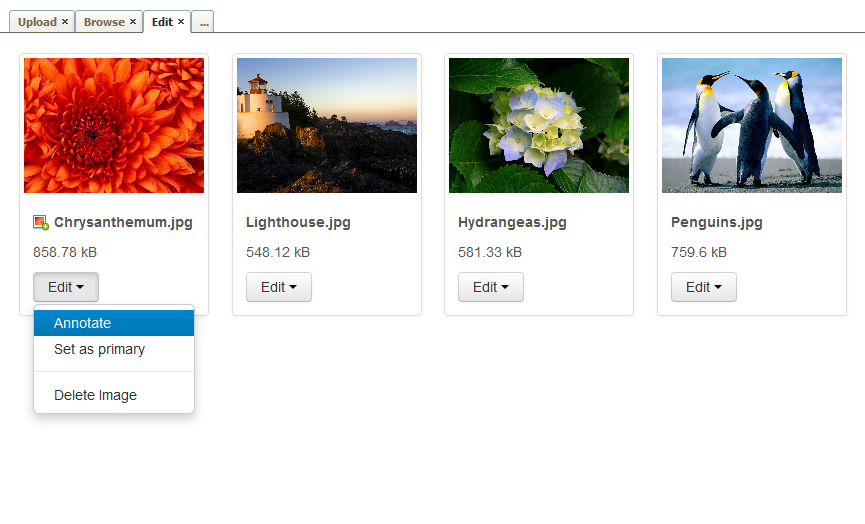Close the Edit tab
Screen dimensions: 865x524
click(181, 22)
